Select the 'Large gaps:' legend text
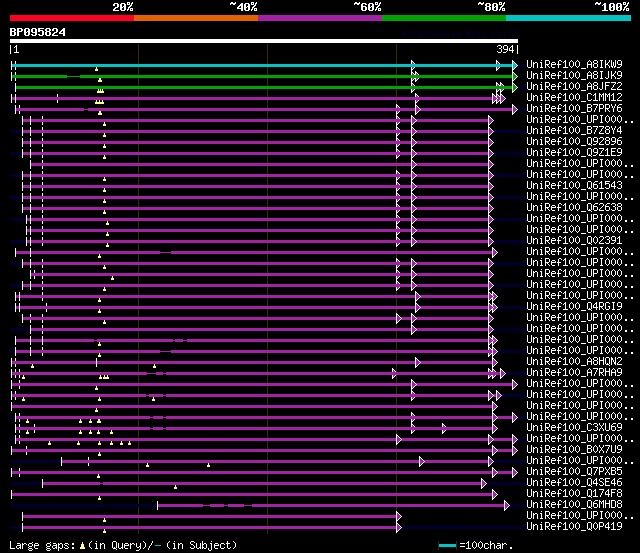Image resolution: width=640 pixels, height=553 pixels. [42, 545]
